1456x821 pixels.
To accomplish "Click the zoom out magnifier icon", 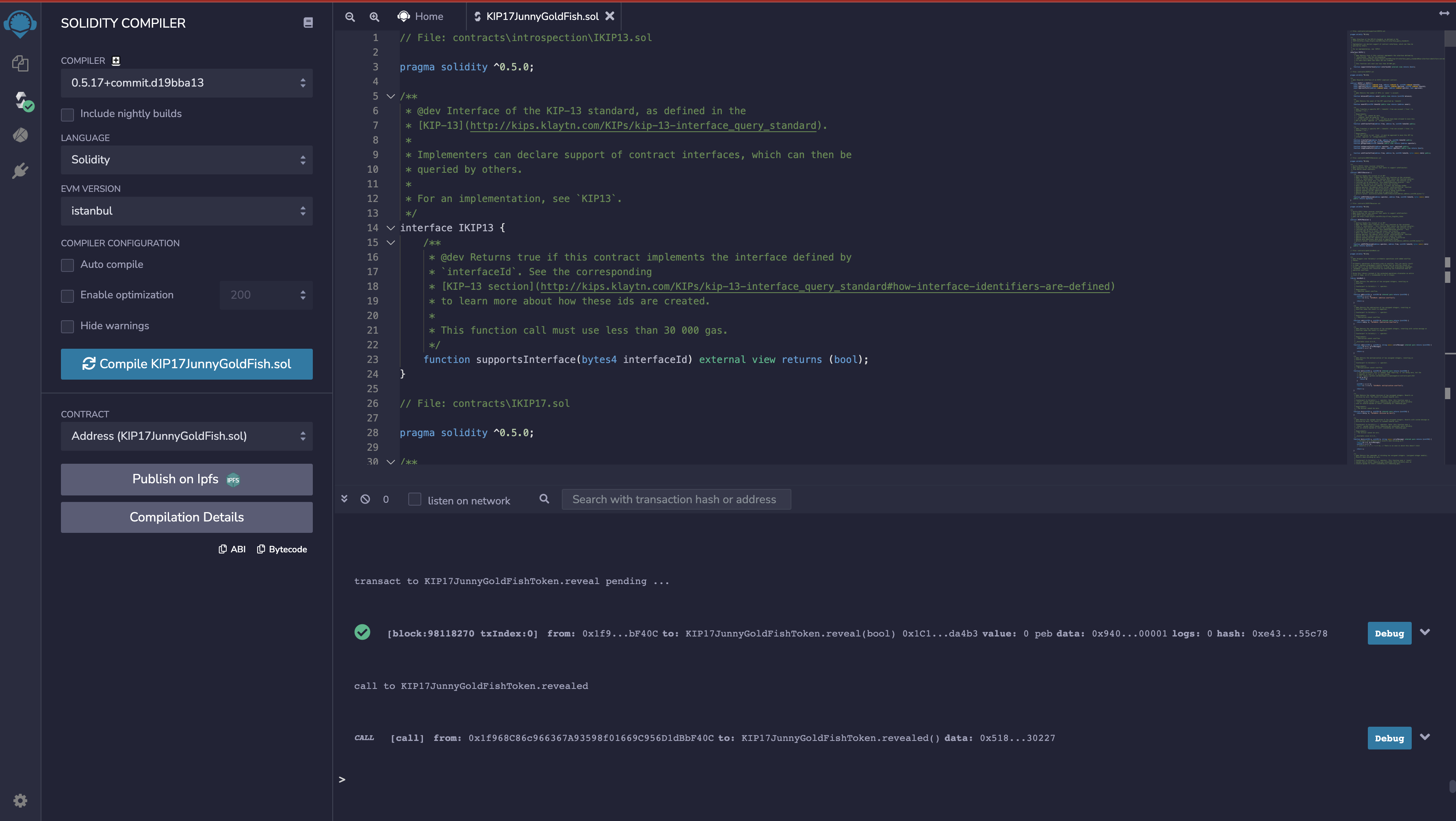I will pyautogui.click(x=350, y=17).
